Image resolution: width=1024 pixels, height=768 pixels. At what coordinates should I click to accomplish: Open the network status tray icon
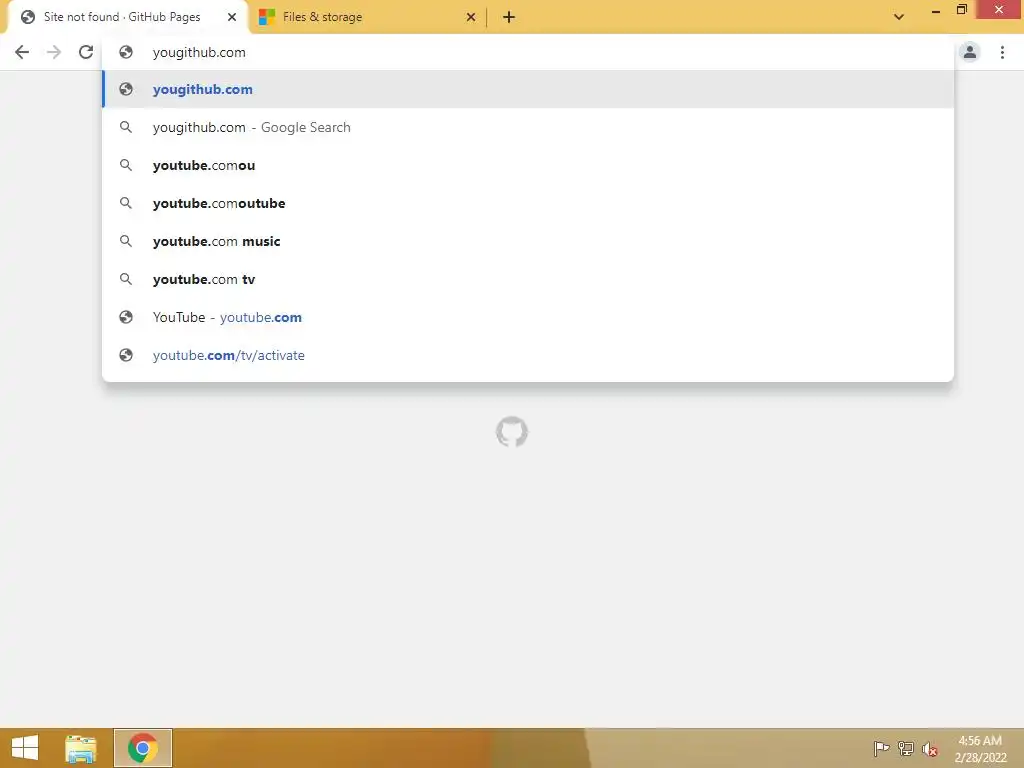click(906, 748)
